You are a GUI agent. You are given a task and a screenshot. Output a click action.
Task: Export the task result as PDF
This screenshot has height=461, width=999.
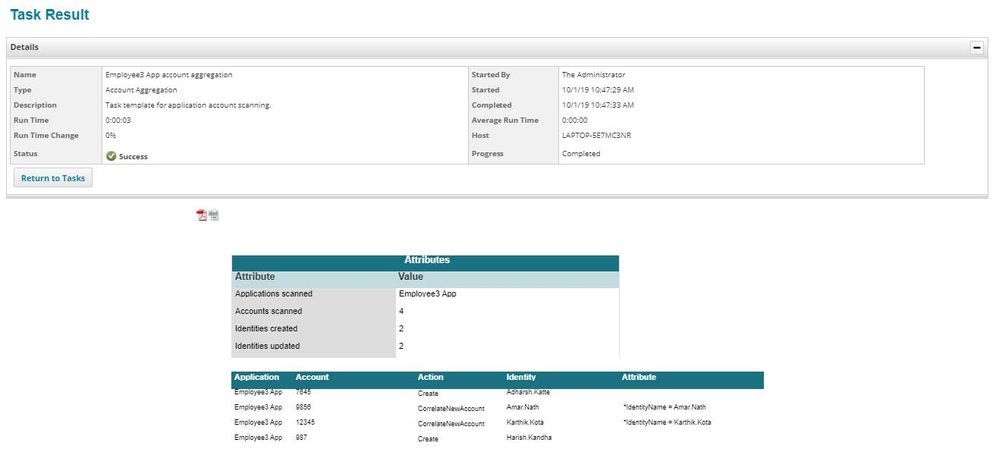[201, 215]
